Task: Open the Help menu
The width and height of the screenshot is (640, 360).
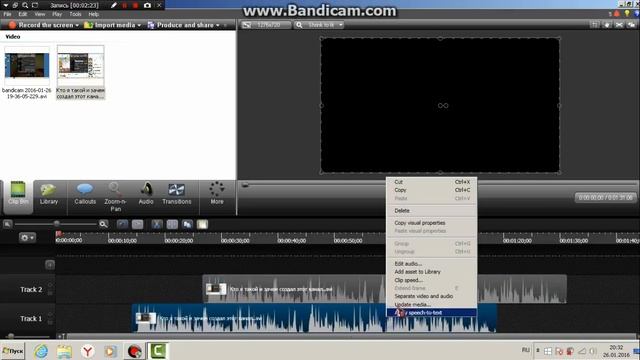Action: [94, 14]
